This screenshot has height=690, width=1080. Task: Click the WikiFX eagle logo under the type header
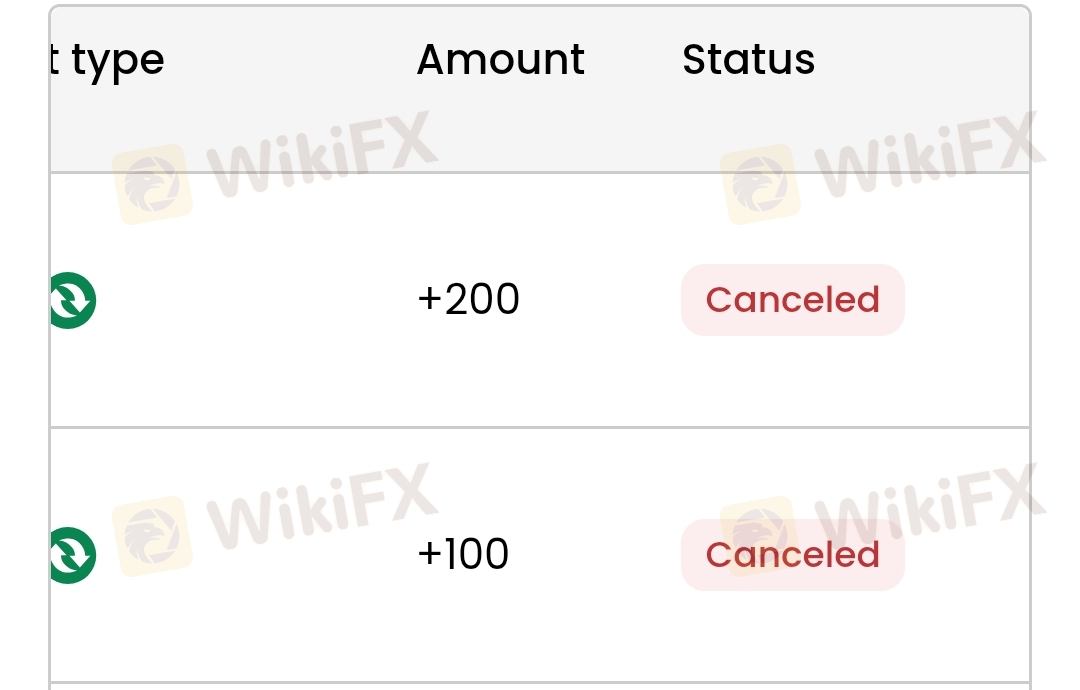(152, 184)
